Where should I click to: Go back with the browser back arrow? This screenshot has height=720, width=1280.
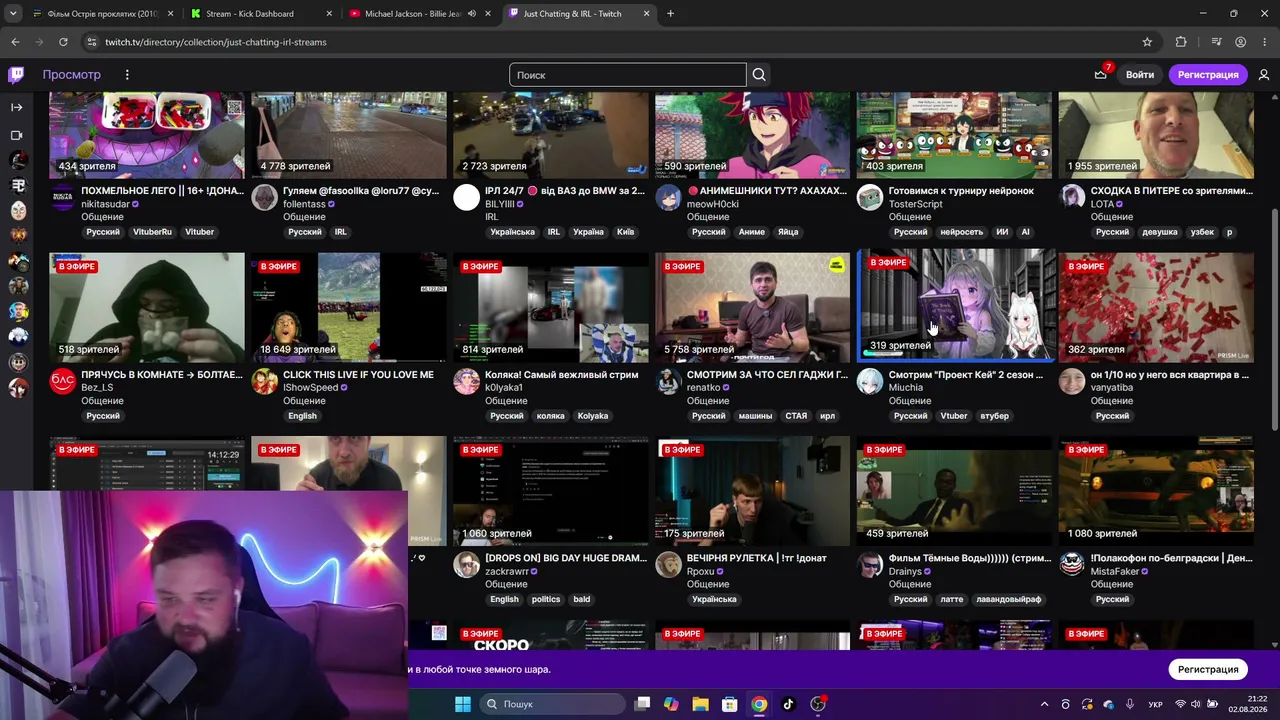[x=15, y=42]
